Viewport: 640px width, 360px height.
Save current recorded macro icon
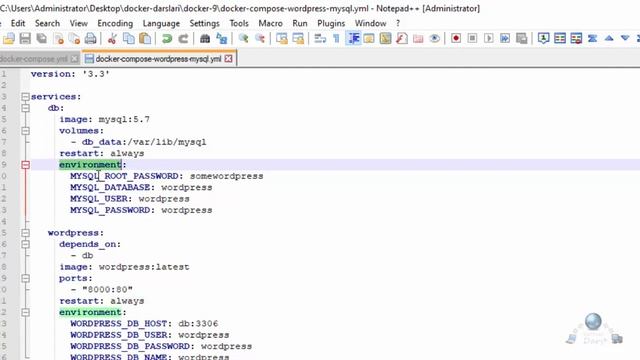click(522, 39)
